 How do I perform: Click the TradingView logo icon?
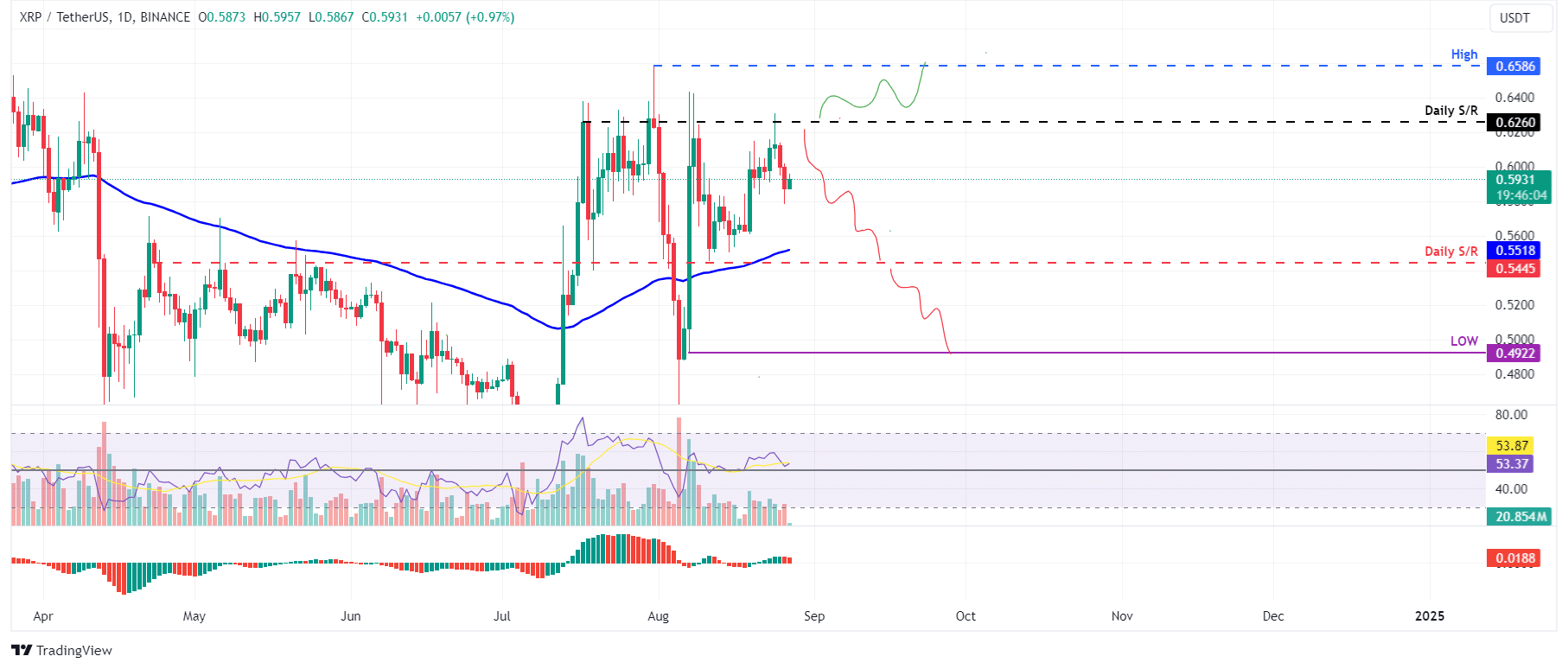(22, 650)
